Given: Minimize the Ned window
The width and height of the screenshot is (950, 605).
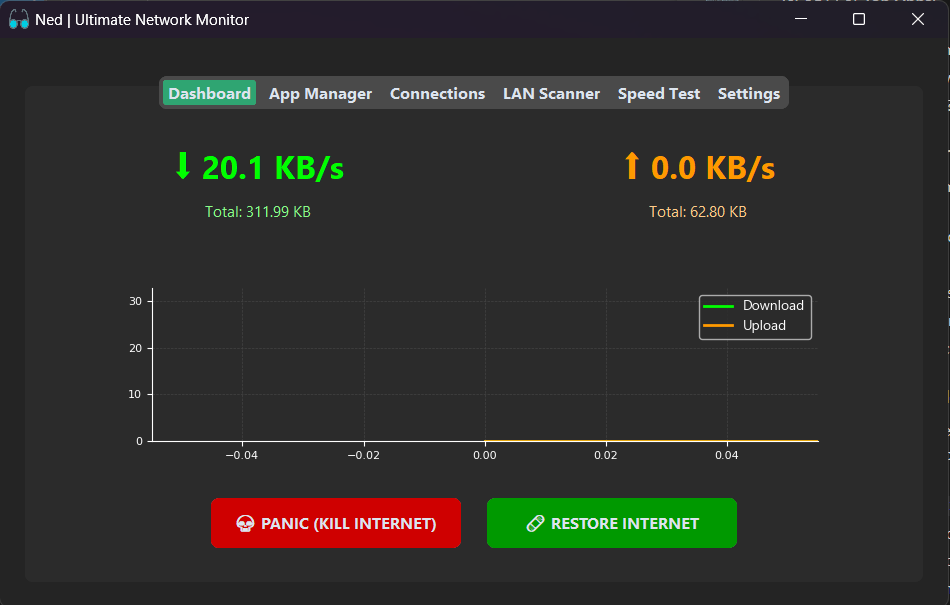Looking at the screenshot, I should 800,19.
